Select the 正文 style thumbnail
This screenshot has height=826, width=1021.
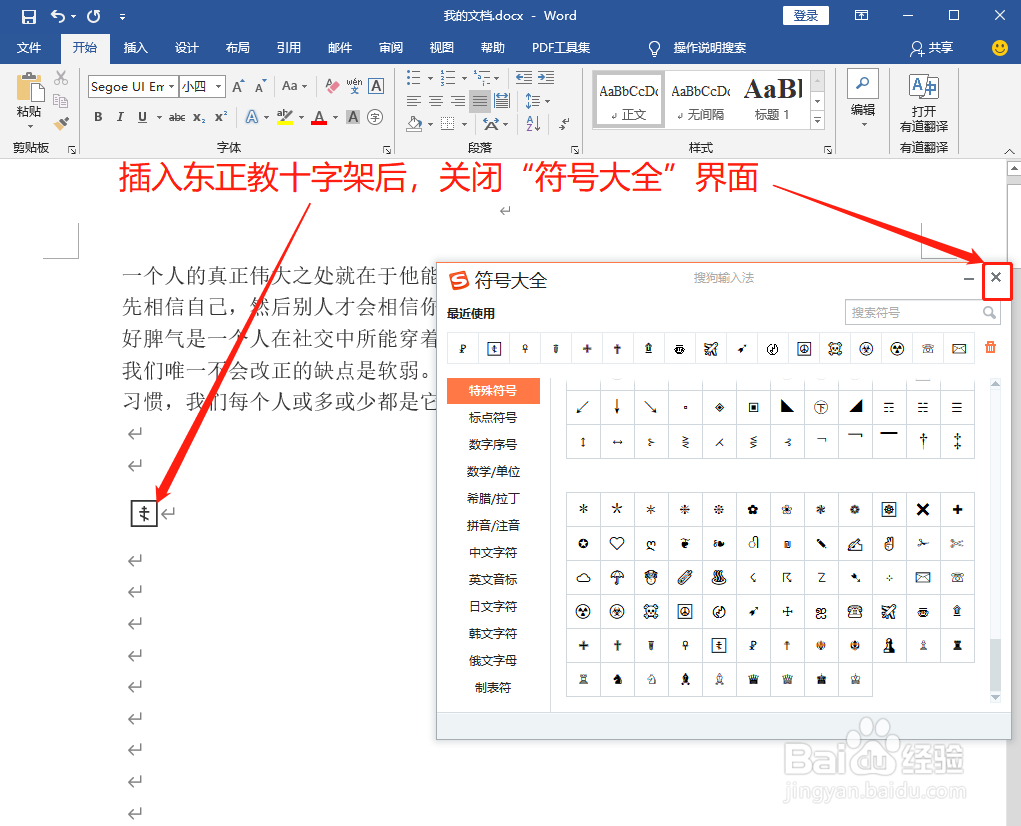[x=629, y=99]
